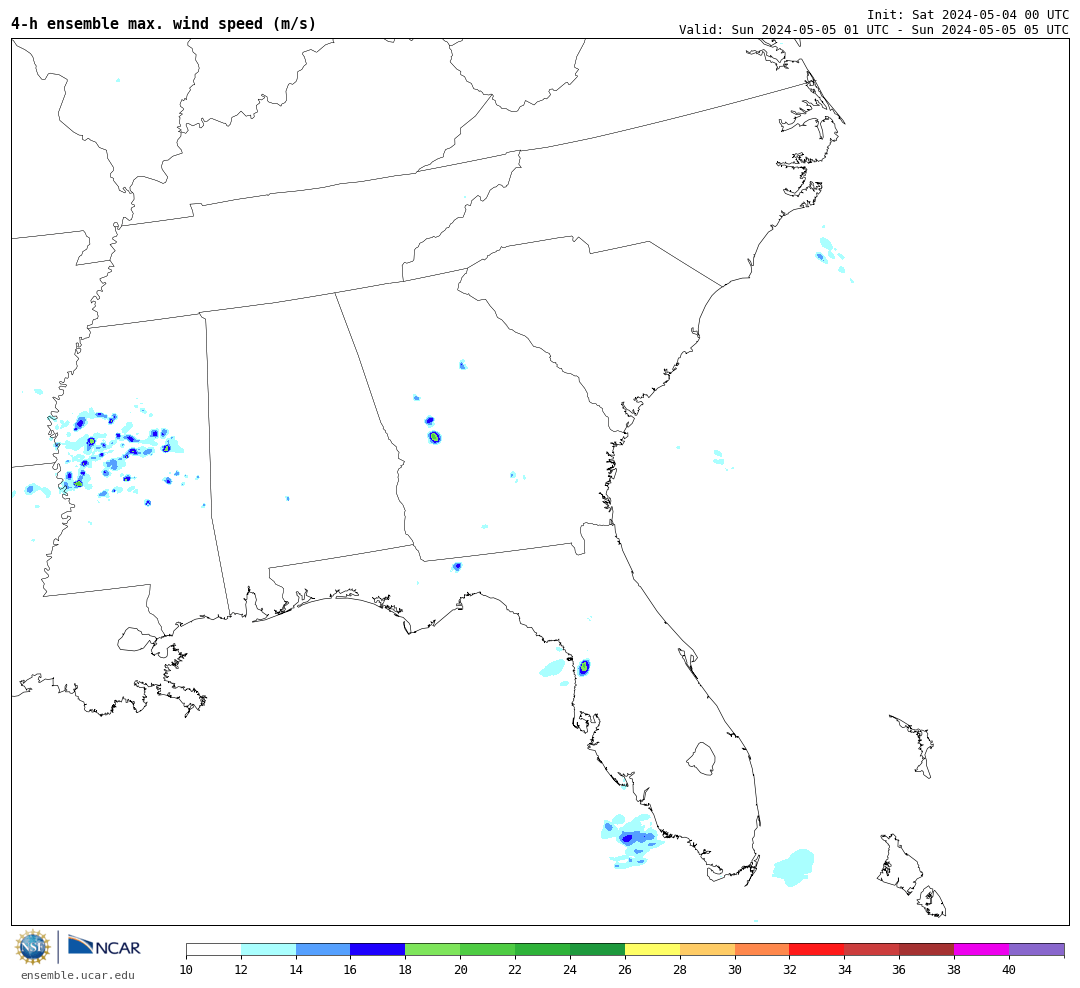
Task: Click the colorbar label 10
Action: pos(186,969)
